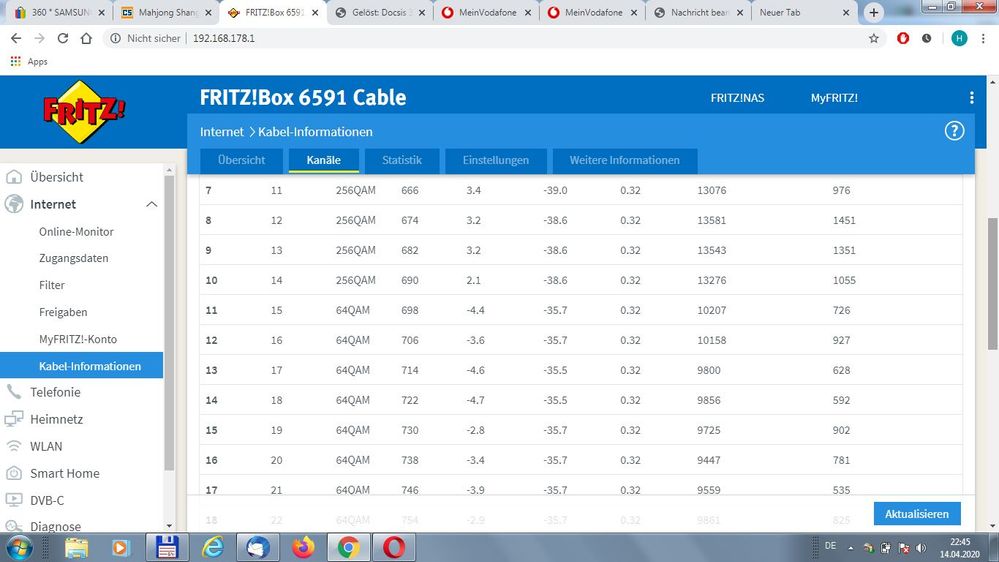Click the browser forward arrow
The height and width of the screenshot is (562, 999).
coord(40,38)
